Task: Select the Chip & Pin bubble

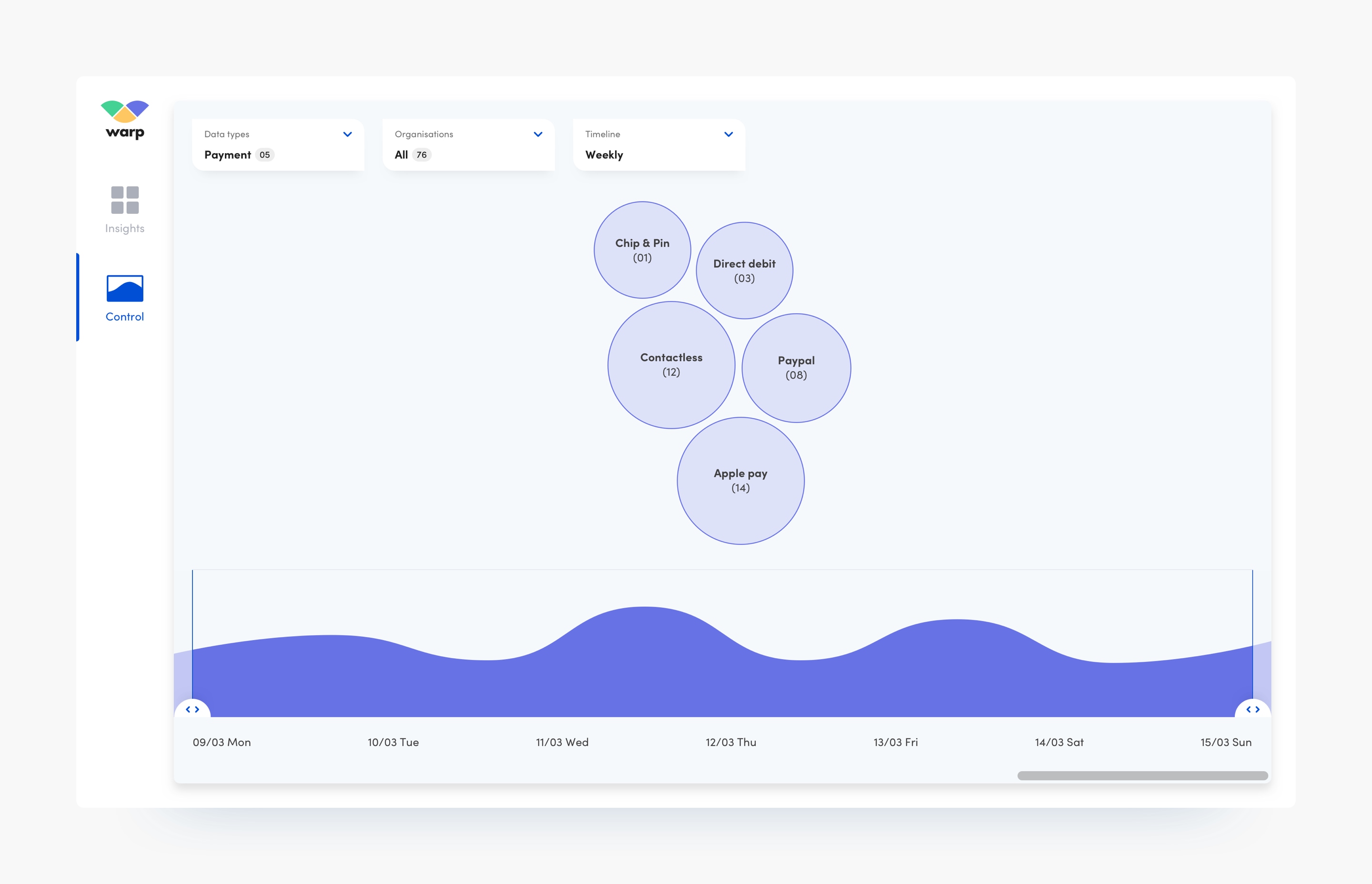Action: click(x=642, y=250)
